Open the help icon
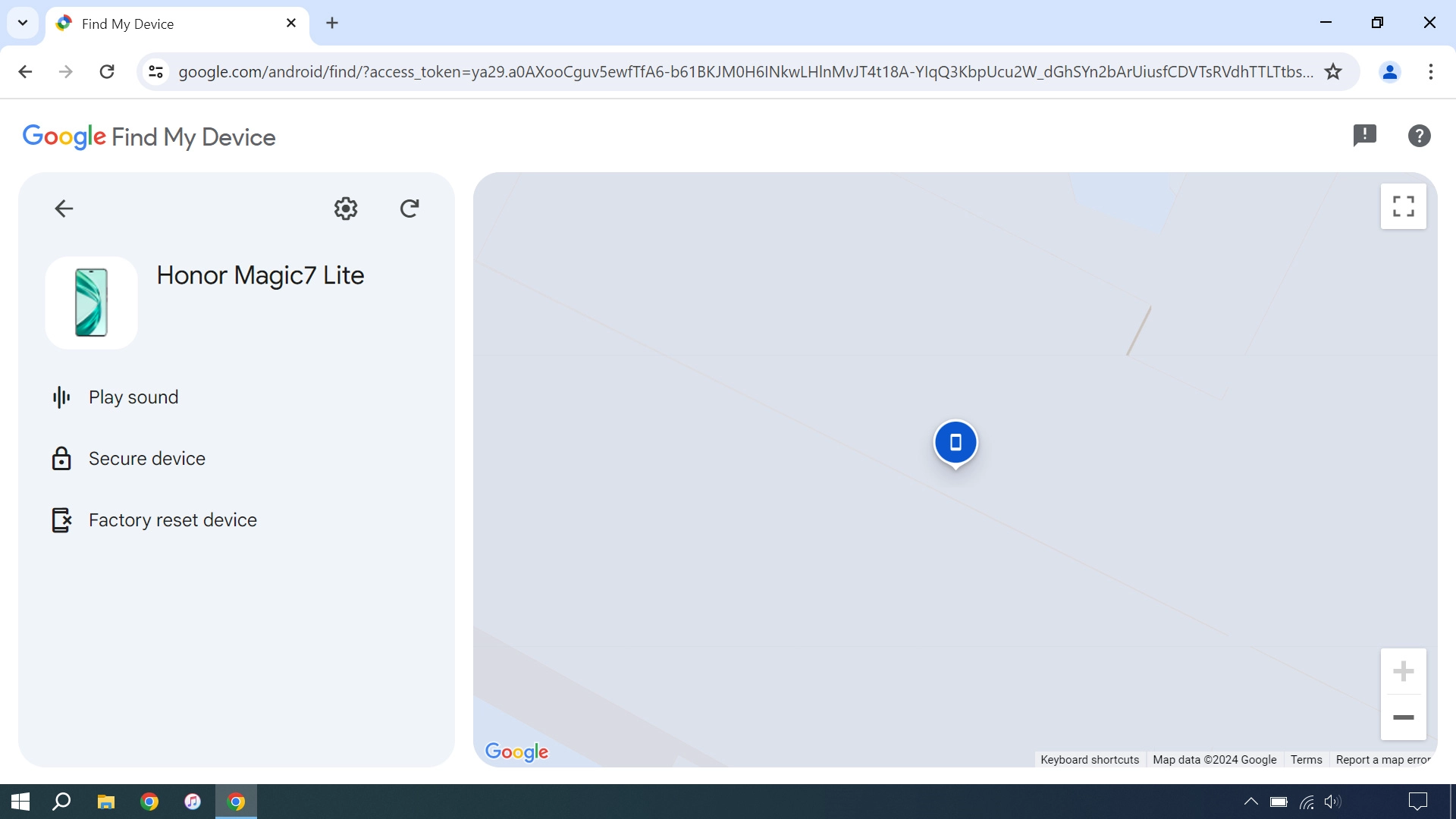The height and width of the screenshot is (819, 1456). (1419, 135)
